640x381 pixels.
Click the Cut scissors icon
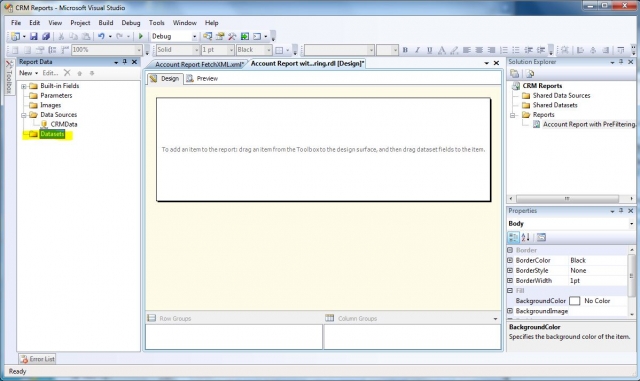tap(61, 36)
